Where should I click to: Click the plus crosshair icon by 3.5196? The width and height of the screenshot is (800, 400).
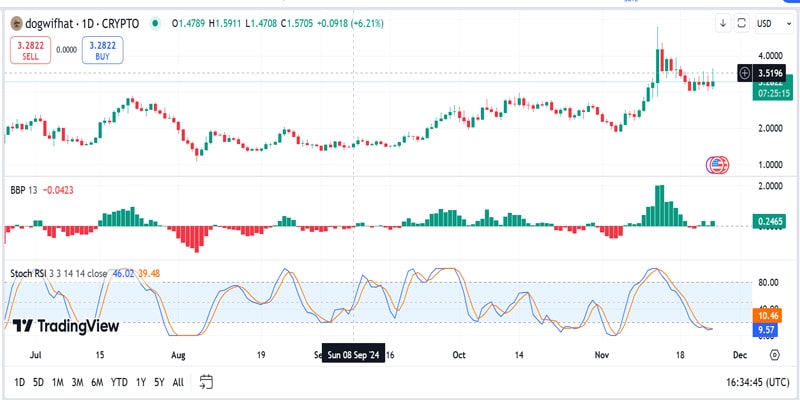745,73
